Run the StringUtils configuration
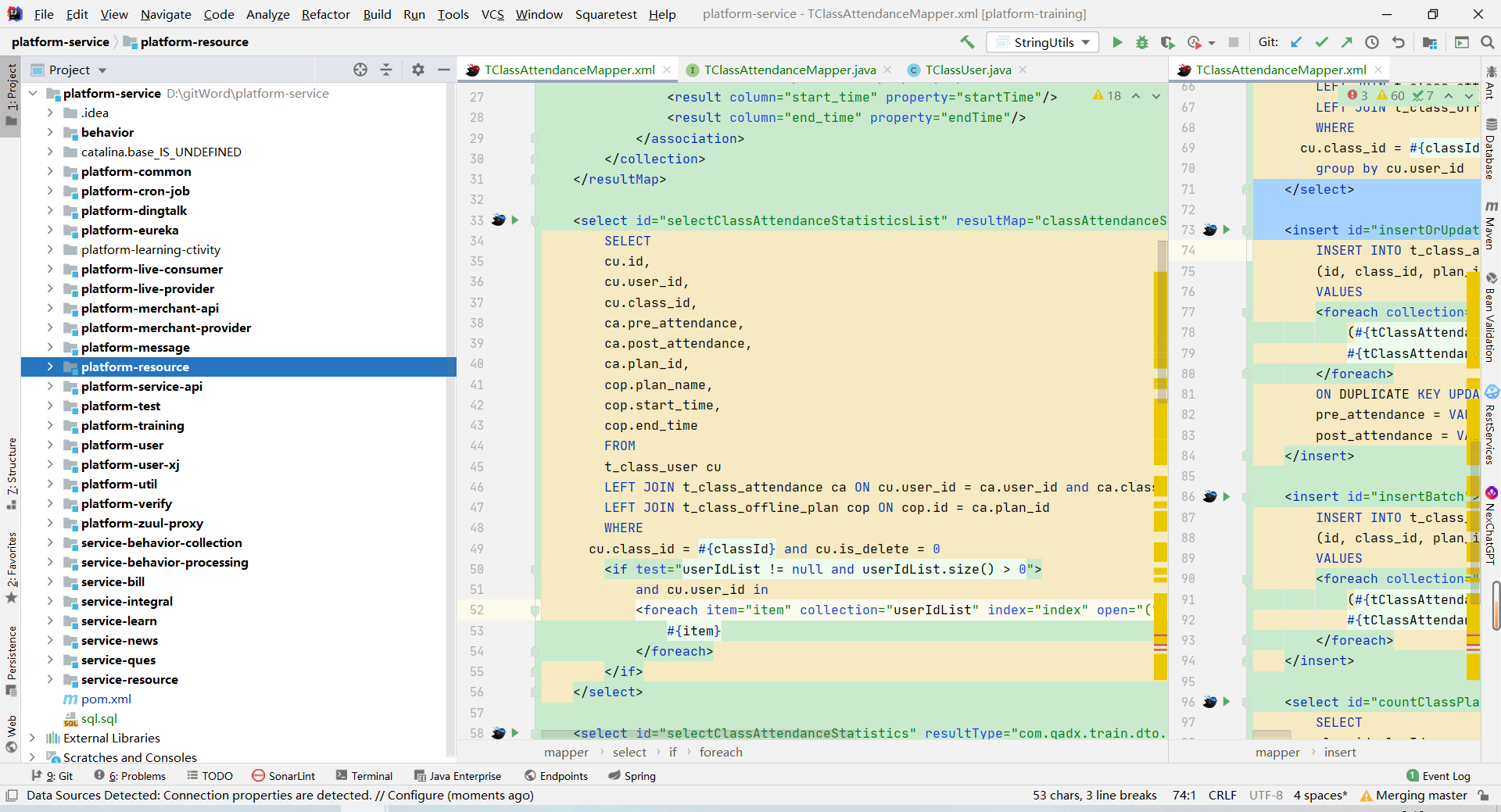Screen dimensions: 1501x812 1117,42
